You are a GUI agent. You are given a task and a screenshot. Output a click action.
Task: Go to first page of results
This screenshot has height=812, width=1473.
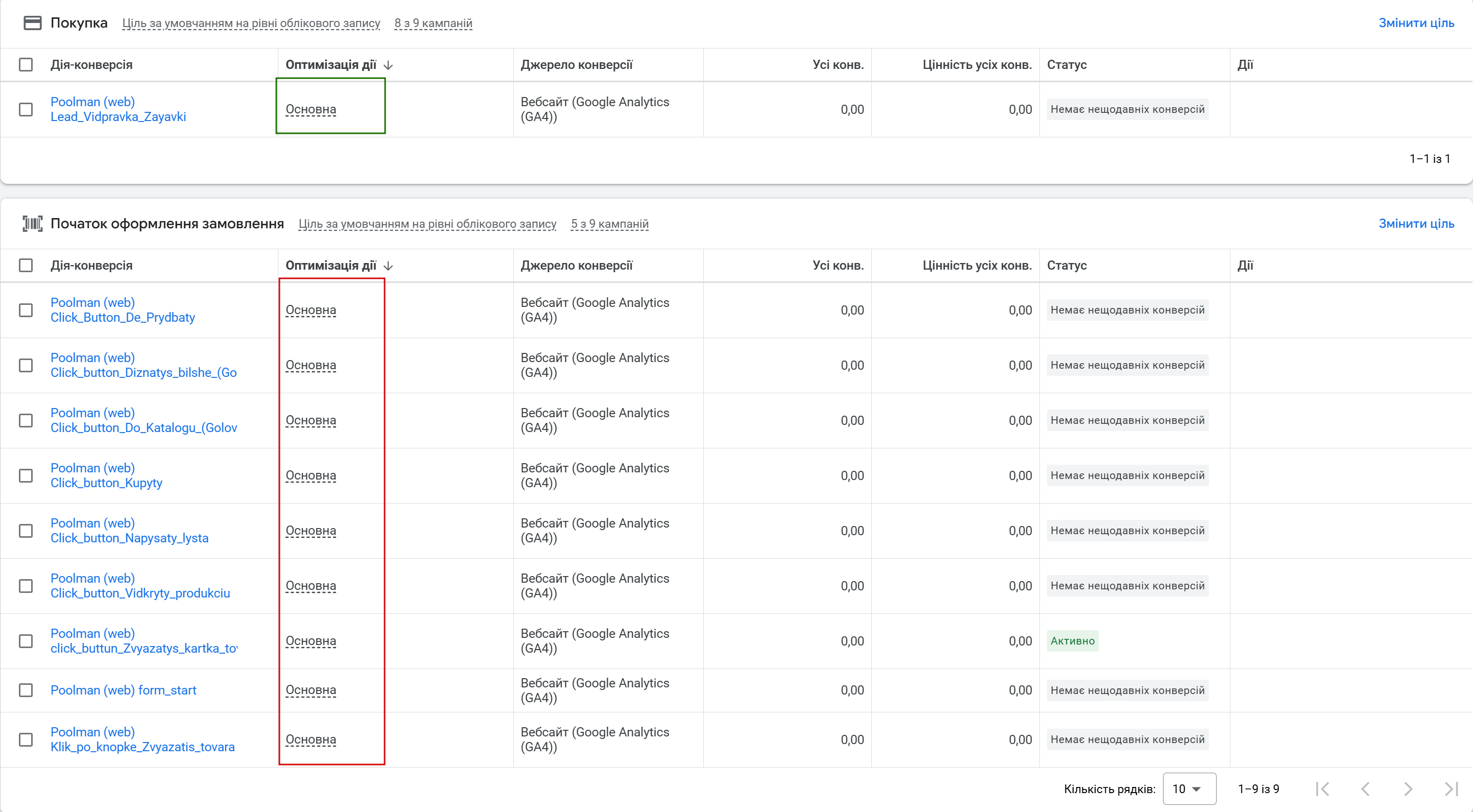pyautogui.click(x=1322, y=789)
